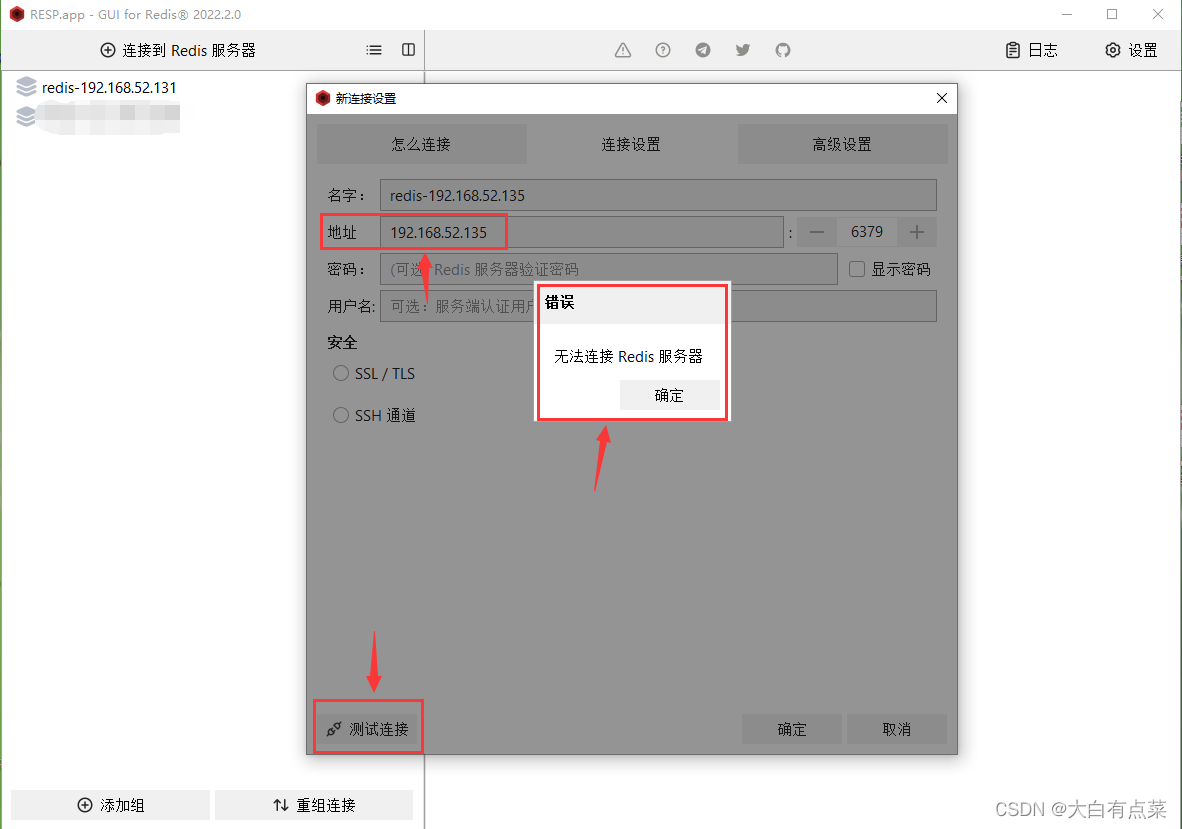Click the list view icon near 连接到 Redis 服务器
The image size is (1182, 829).
point(373,49)
